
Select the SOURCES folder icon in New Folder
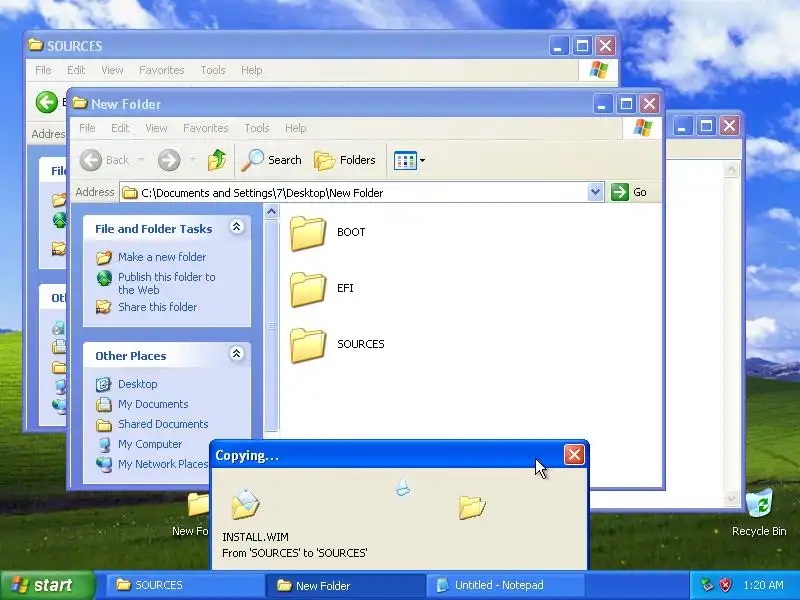pos(308,345)
